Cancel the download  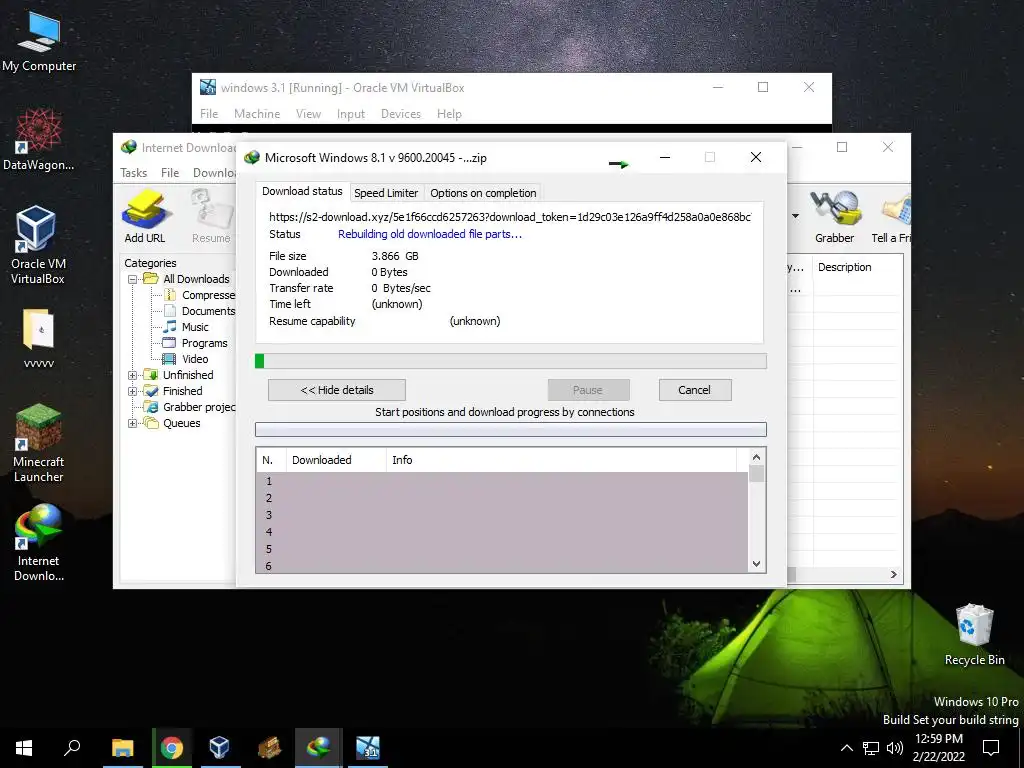point(695,390)
